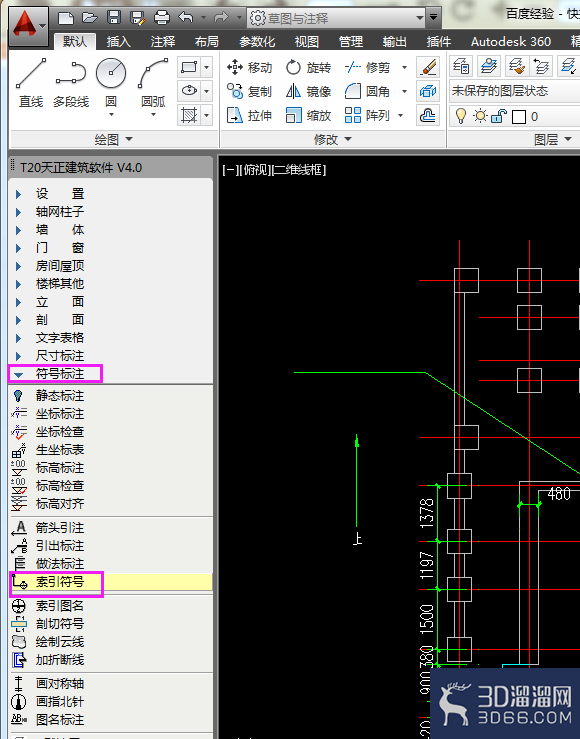Click the 绘制云线 command
Viewport: 580px width, 739px height.
[60, 642]
